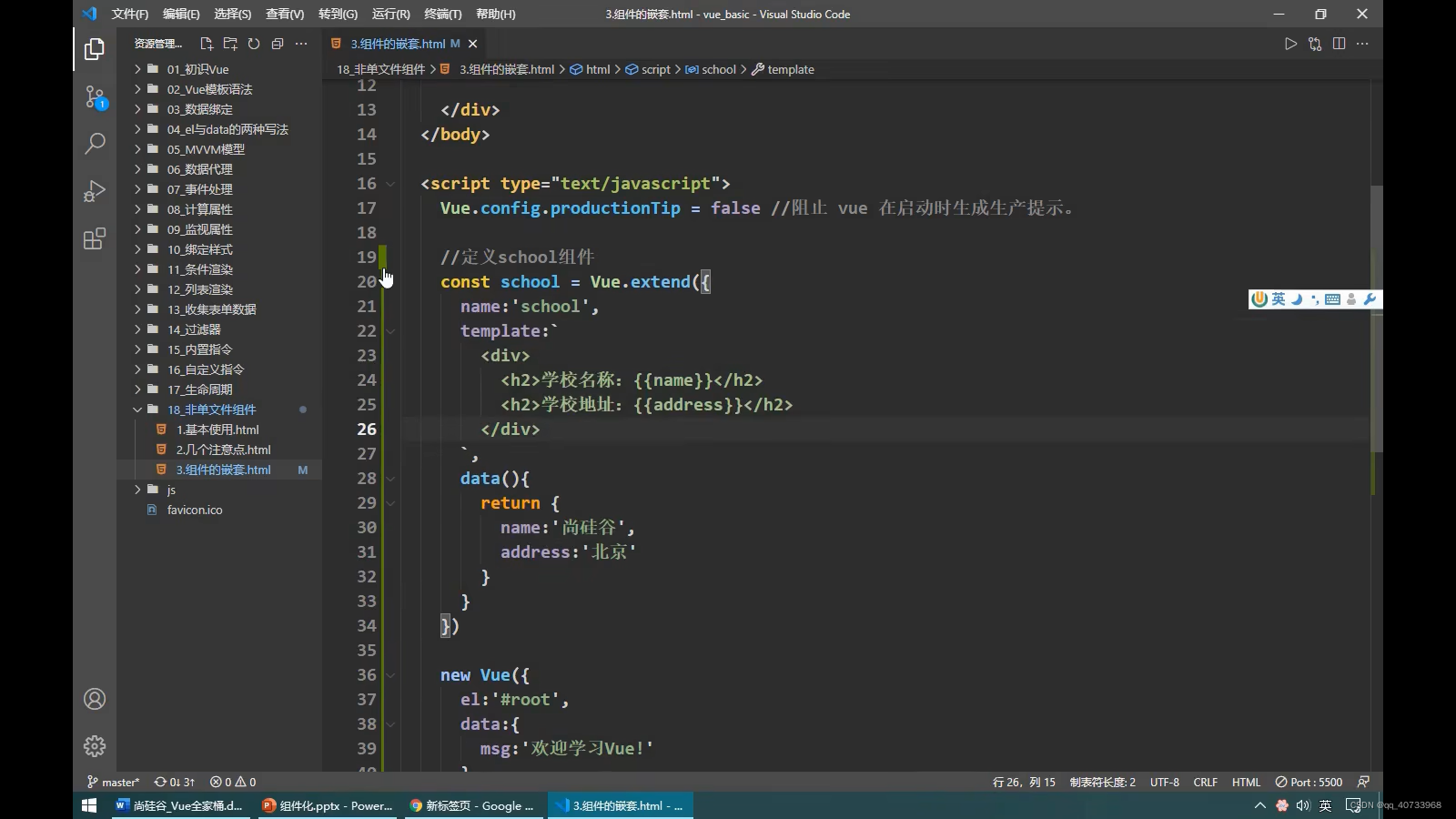The height and width of the screenshot is (819, 1456).
Task: Change the CRLF line ending
Action: 1205,782
